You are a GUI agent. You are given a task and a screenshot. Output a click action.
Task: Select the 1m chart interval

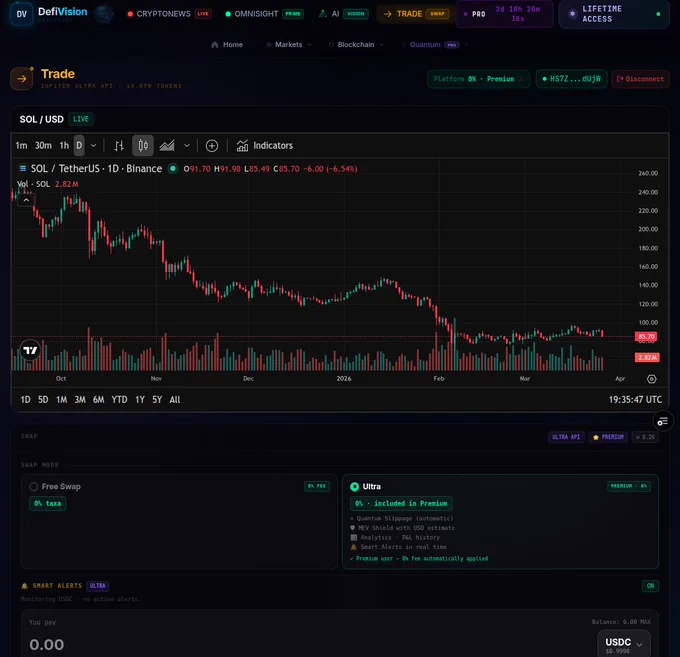coord(21,146)
